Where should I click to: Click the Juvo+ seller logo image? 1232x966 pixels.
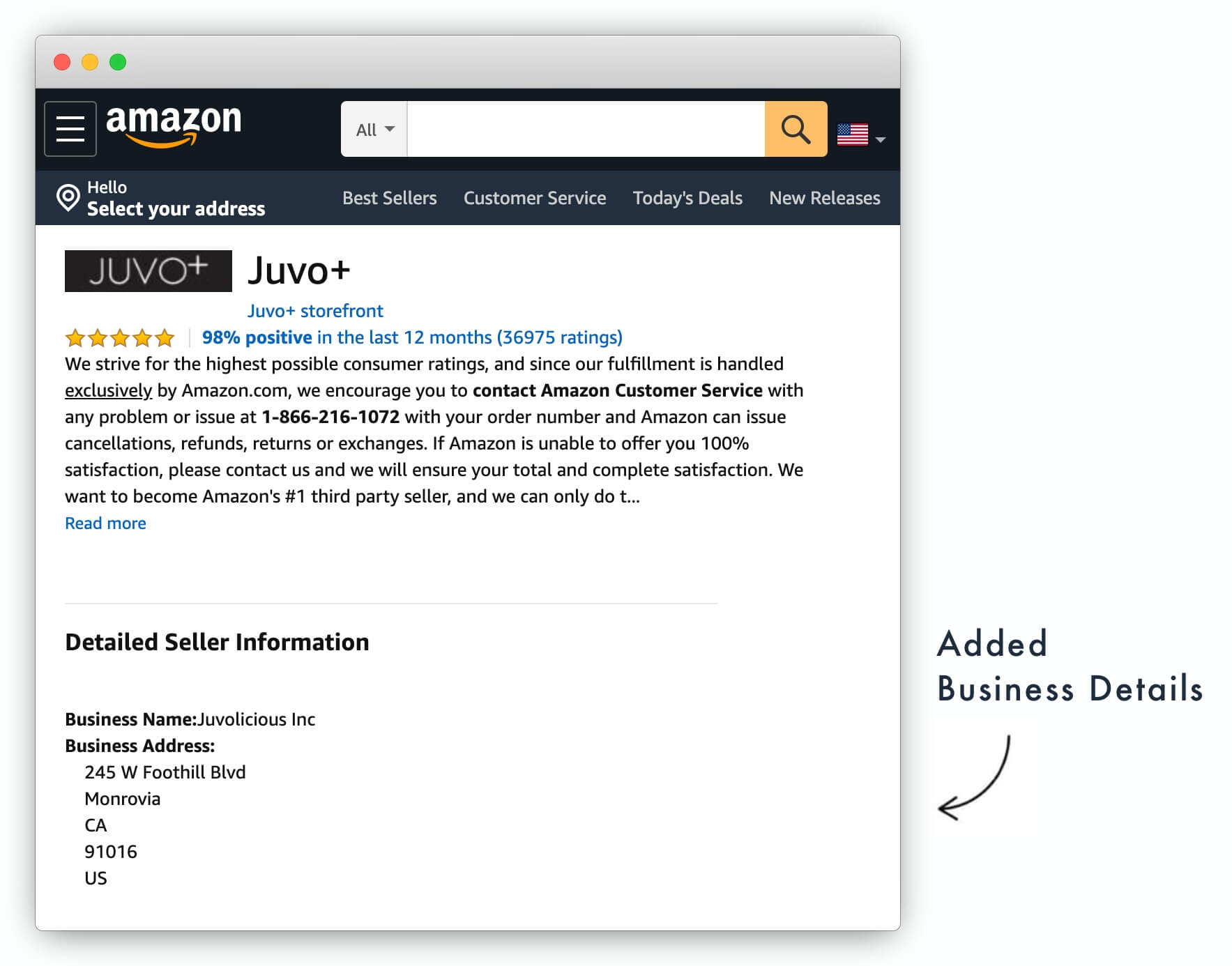pyautogui.click(x=149, y=271)
